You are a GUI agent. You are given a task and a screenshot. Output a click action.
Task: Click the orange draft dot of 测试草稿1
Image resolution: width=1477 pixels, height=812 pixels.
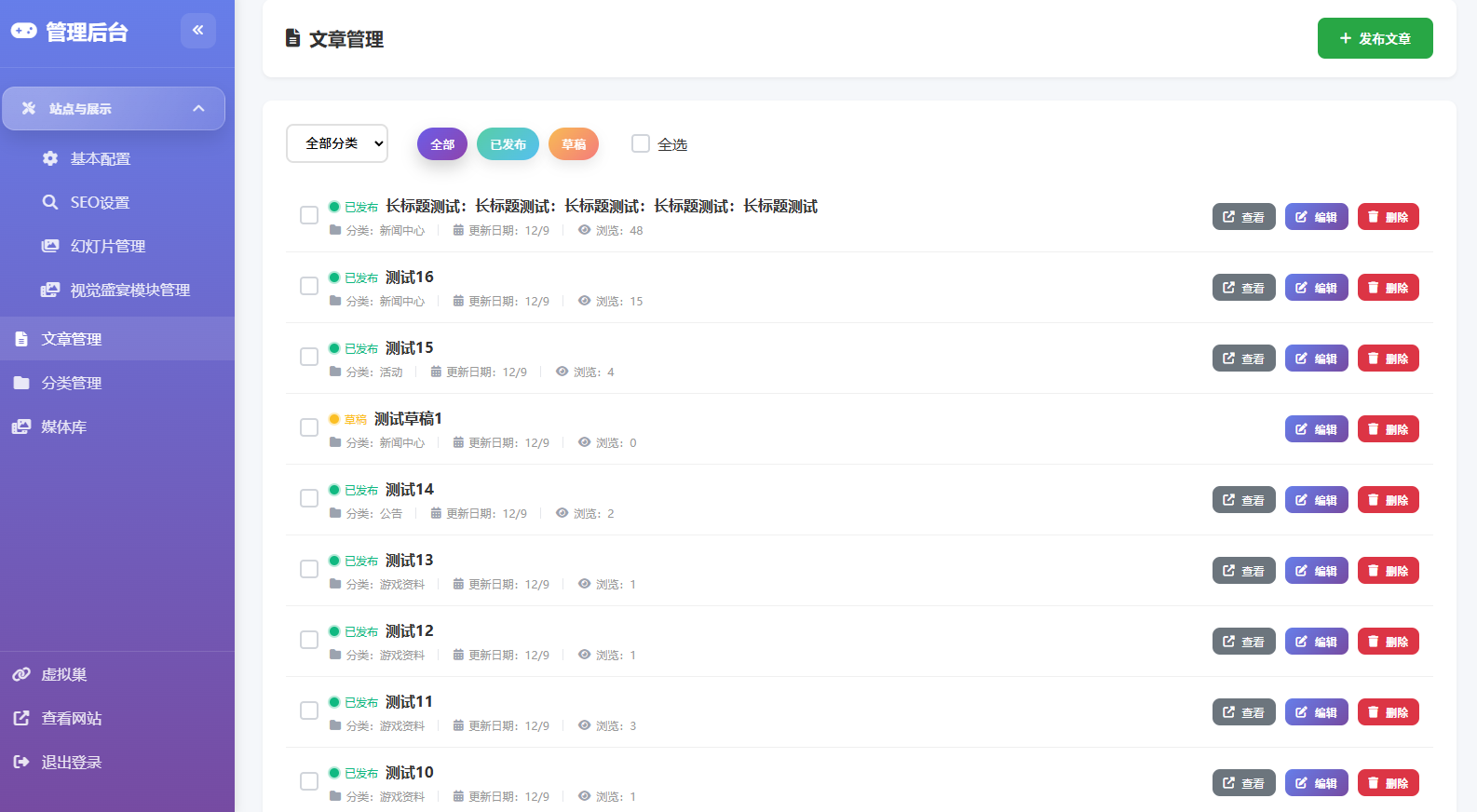pos(334,419)
